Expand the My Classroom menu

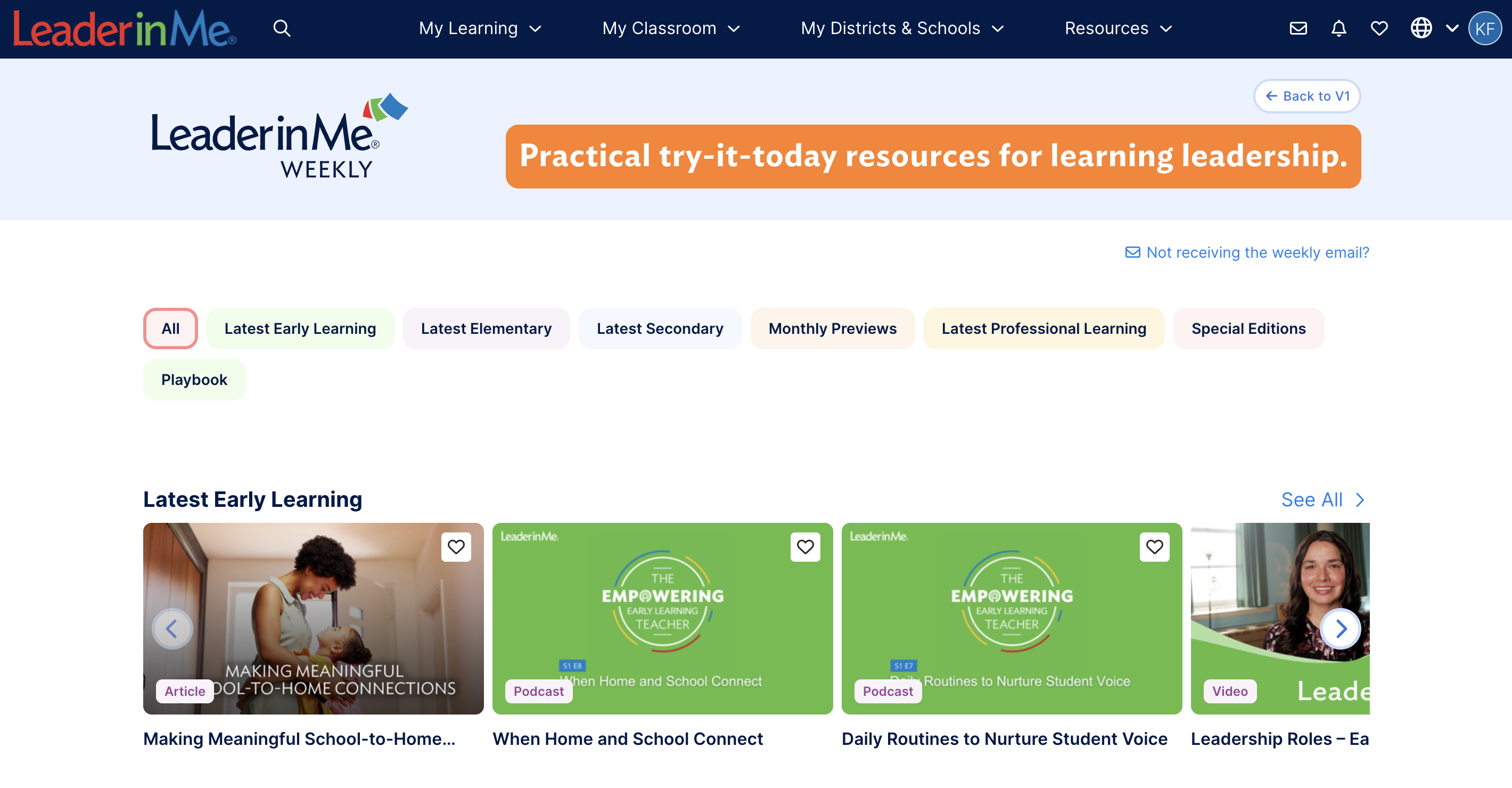[670, 28]
